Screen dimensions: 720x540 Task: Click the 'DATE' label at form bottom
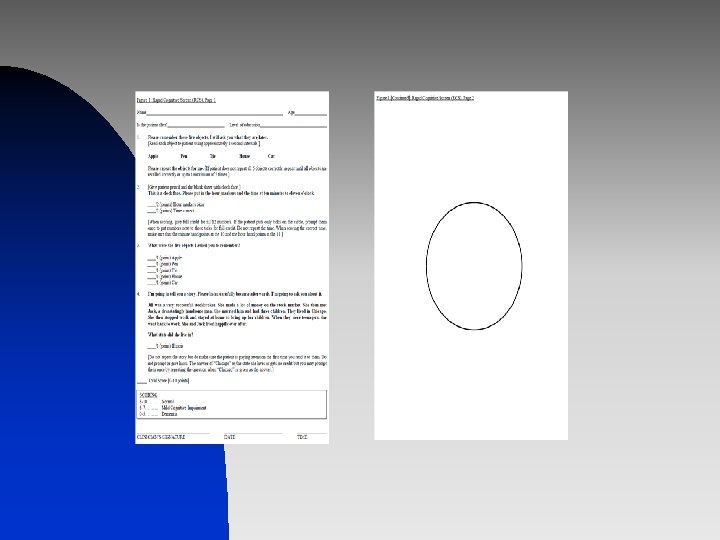230,437
